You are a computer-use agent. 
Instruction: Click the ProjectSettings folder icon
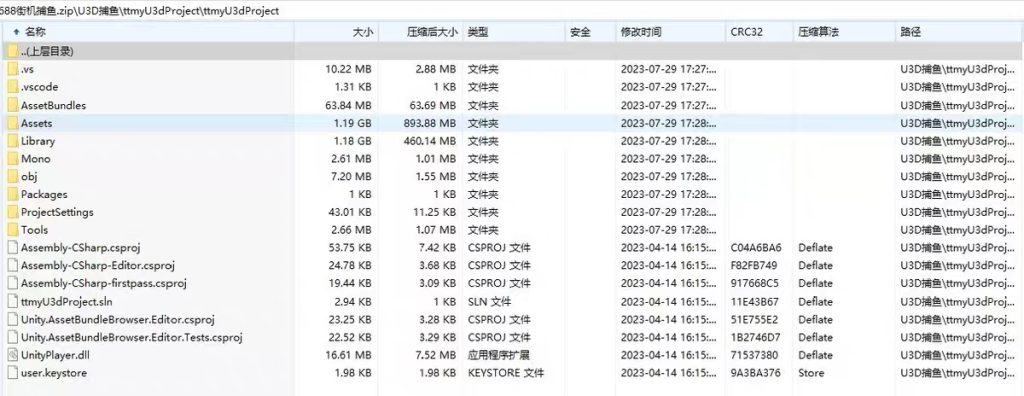pyautogui.click(x=12, y=212)
